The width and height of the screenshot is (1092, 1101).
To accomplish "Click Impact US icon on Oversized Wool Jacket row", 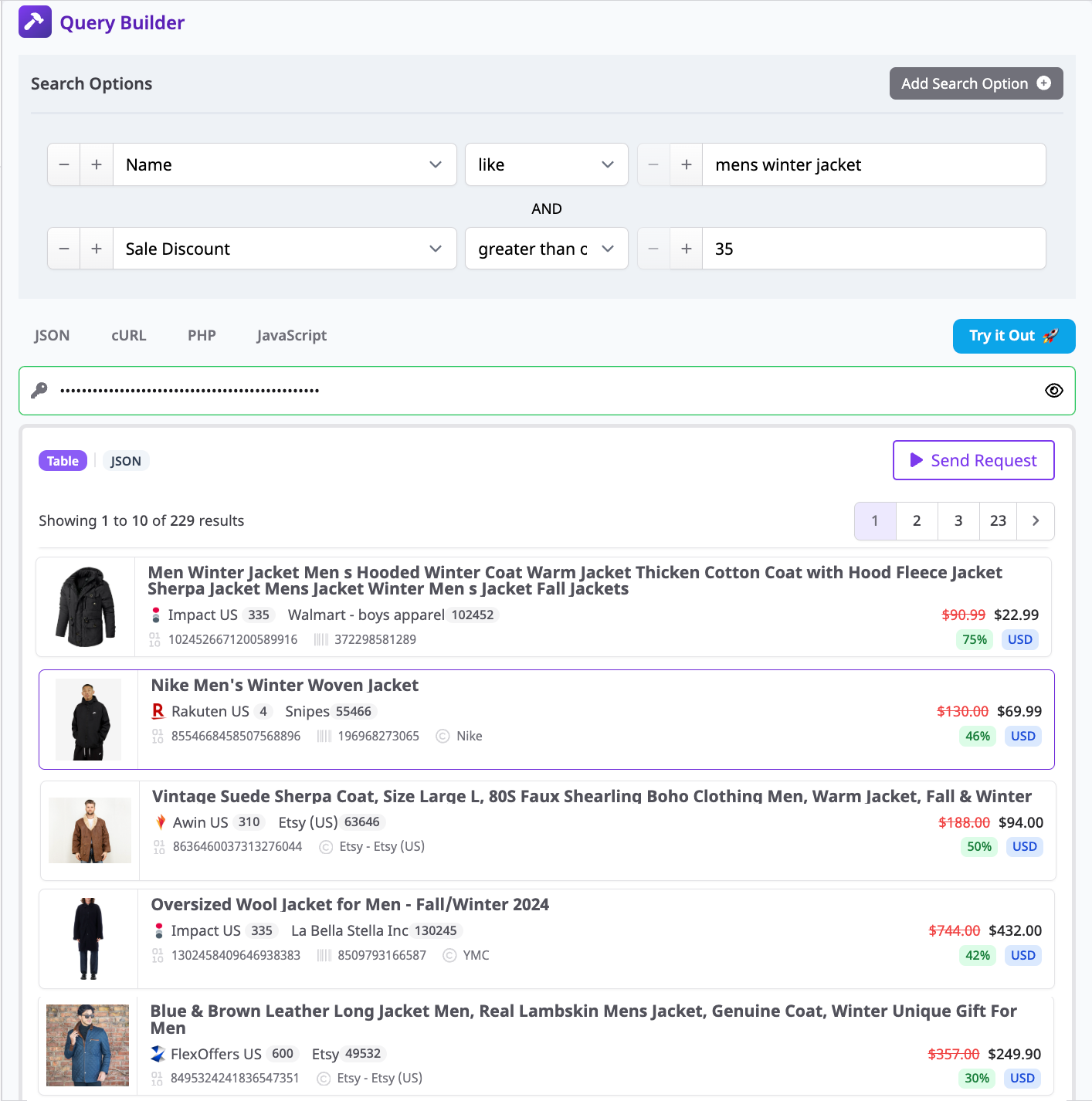I will tap(158, 930).
